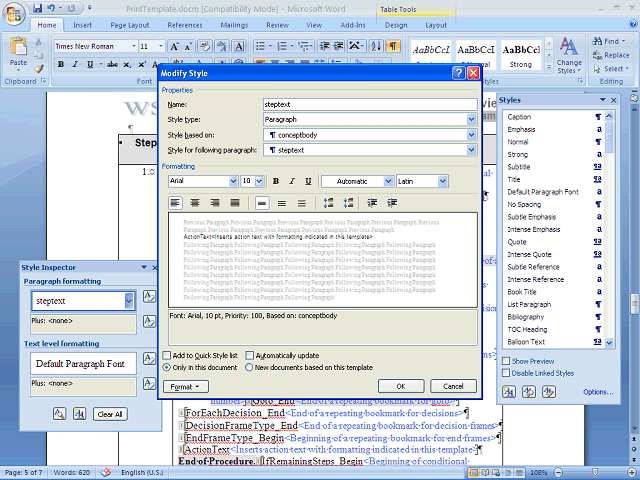Toggle Bold in the ribbon Font group
640x480 pixels.
pyautogui.click(x=61, y=64)
